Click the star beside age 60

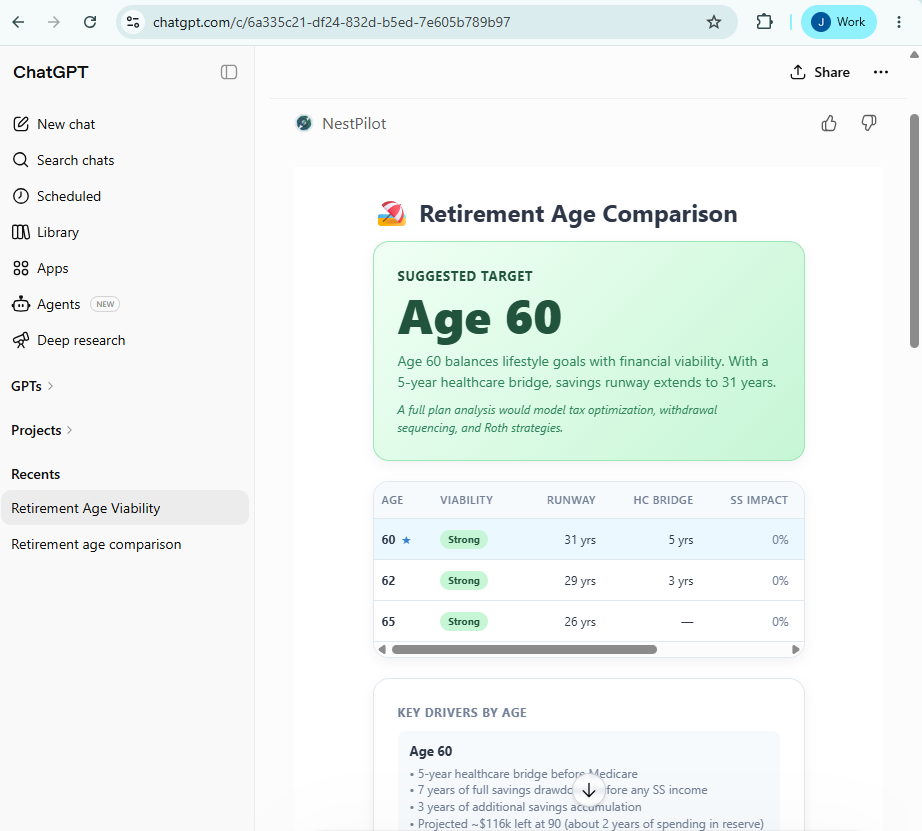click(x=406, y=540)
